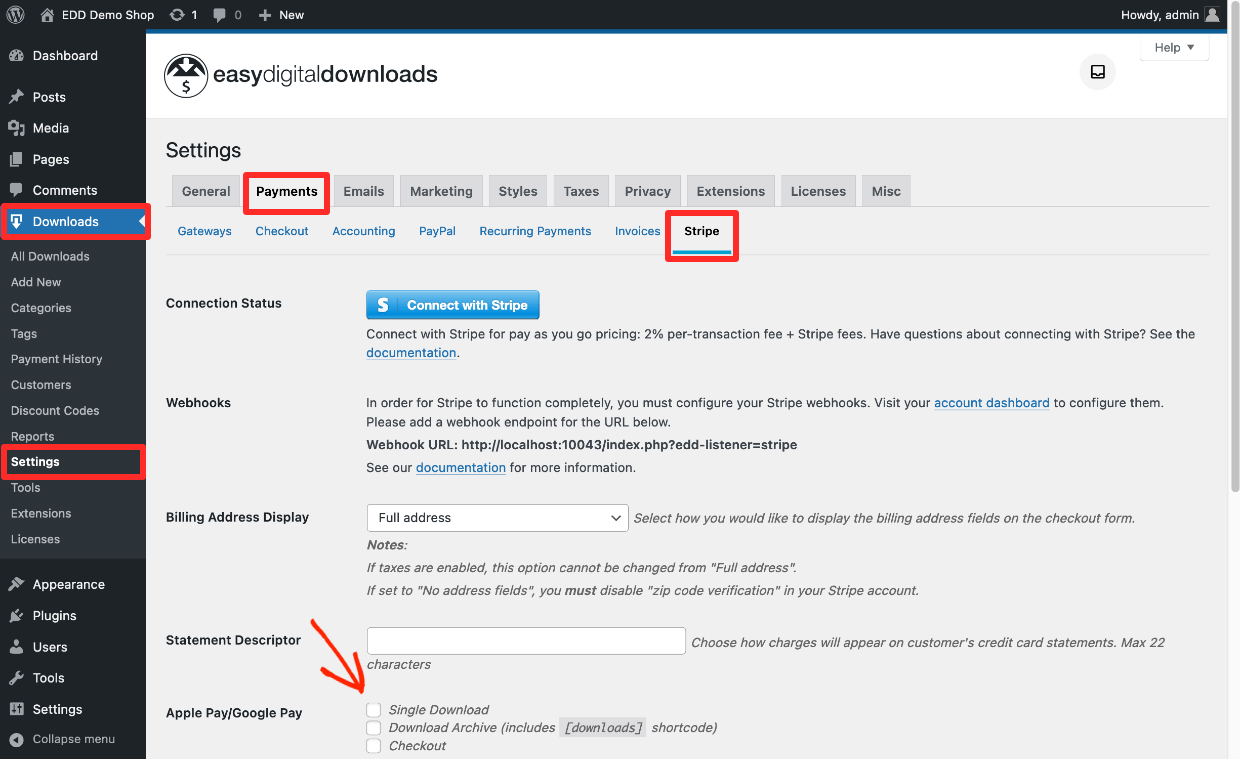Open Extensions under Downloads submenu

(x=41, y=514)
